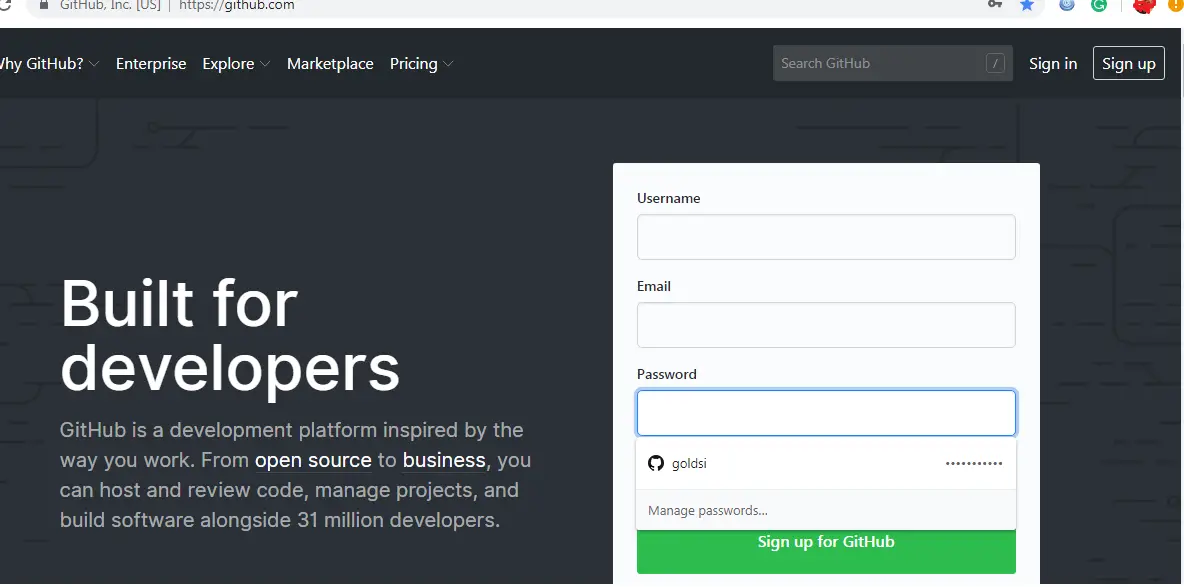1184x587 pixels.
Task: Bookmark this page using the star icon
Action: [1027, 6]
